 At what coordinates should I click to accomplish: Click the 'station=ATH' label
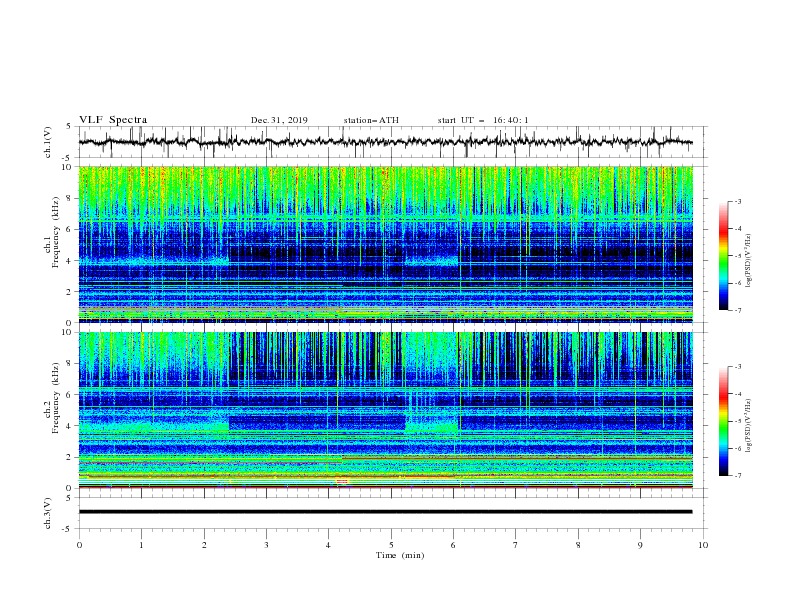(371, 120)
